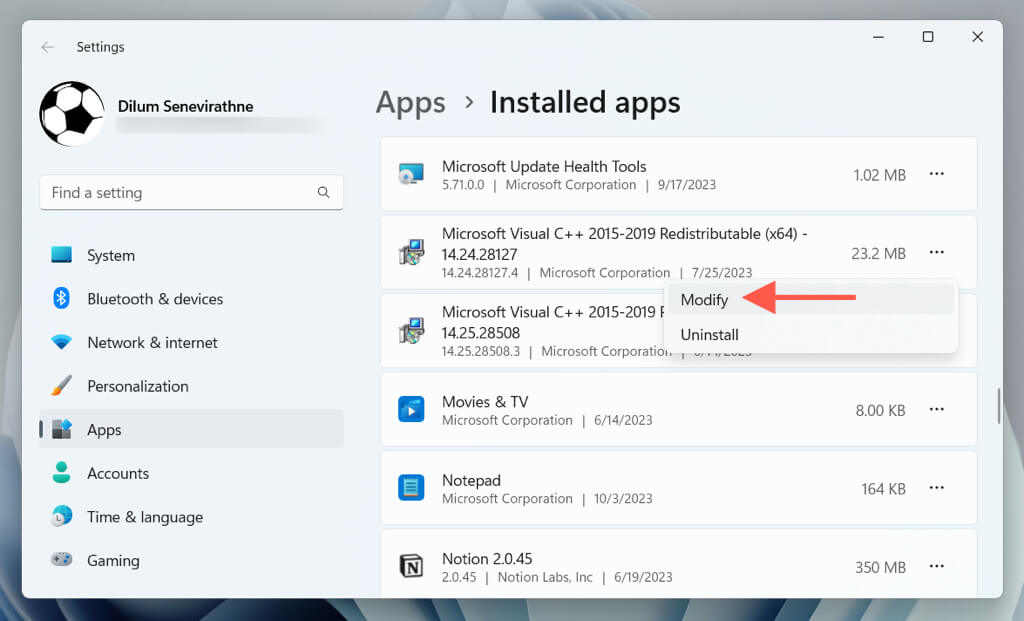Open more options for Microsoft Update Health Tools
The image size is (1024, 621).
point(936,174)
